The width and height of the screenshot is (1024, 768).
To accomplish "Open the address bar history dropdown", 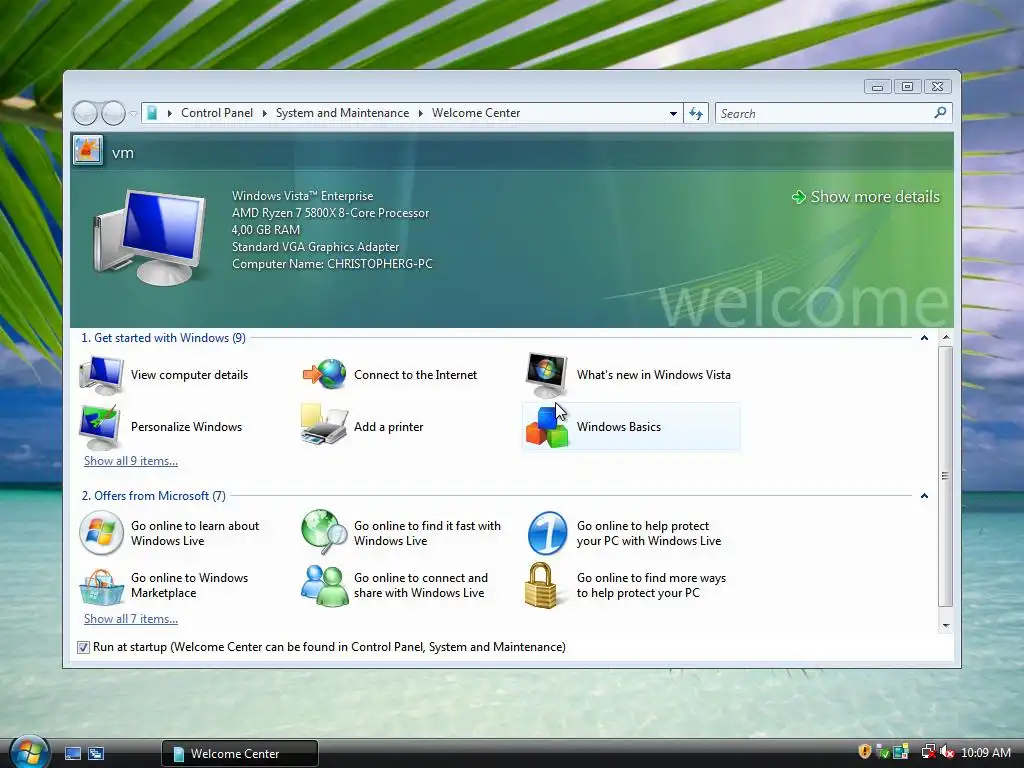I will click(x=673, y=114).
